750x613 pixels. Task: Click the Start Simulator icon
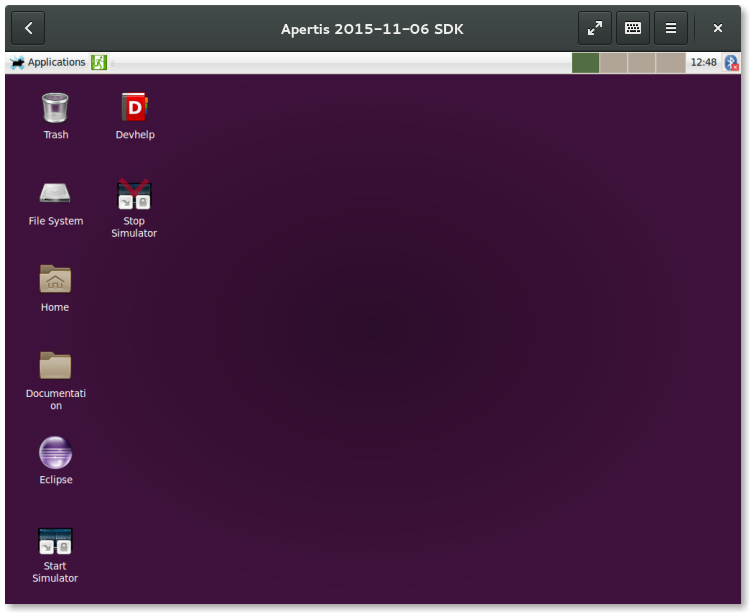pos(55,541)
